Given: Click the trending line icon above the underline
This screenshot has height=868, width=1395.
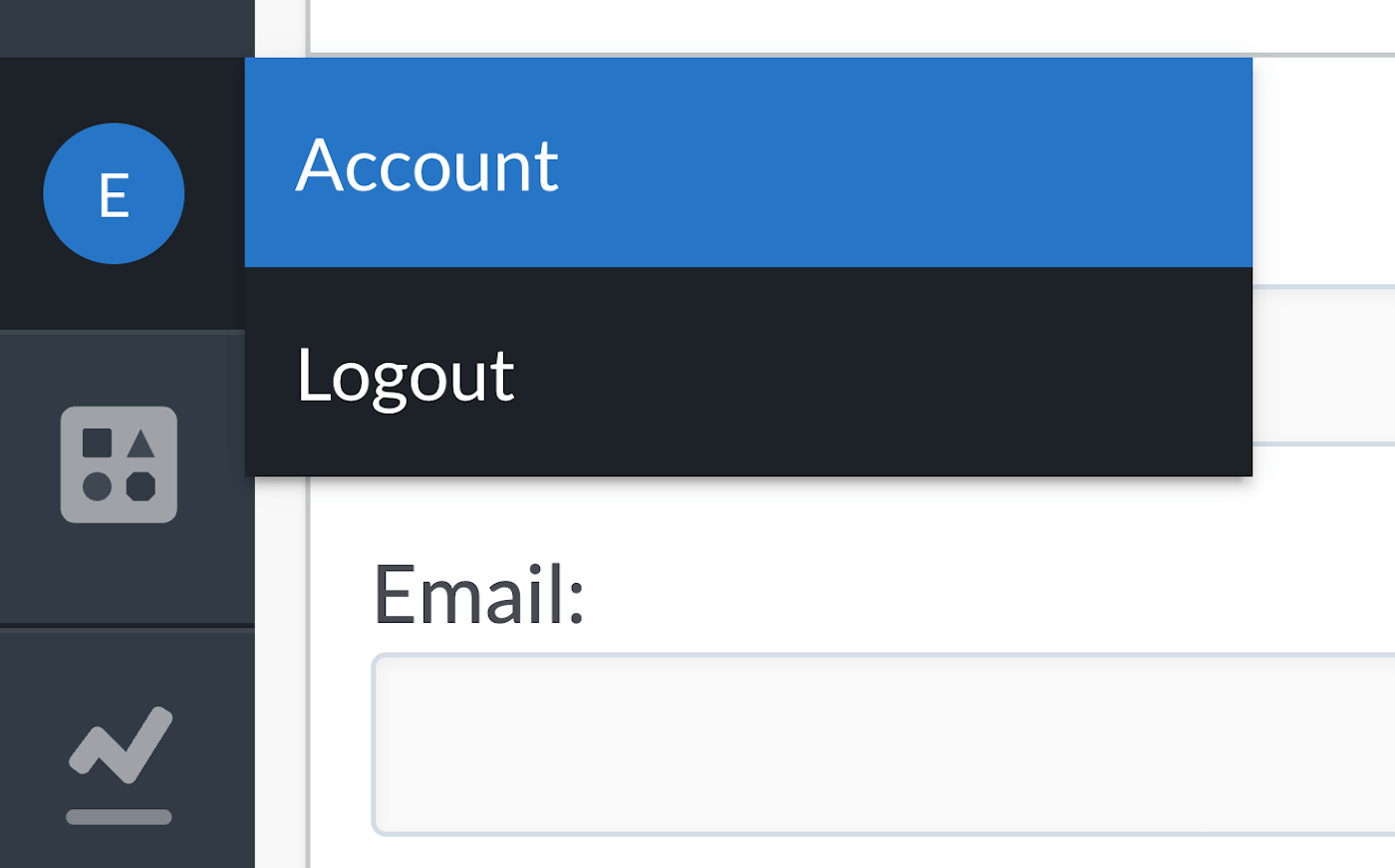Looking at the screenshot, I should point(119,747).
